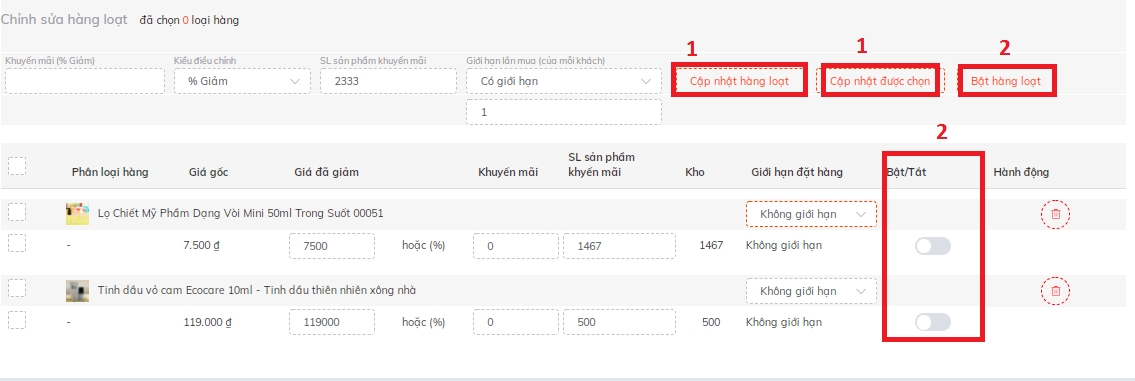Edit the discounted price field 7500
This screenshot has height=381, width=1135.
(x=332, y=246)
